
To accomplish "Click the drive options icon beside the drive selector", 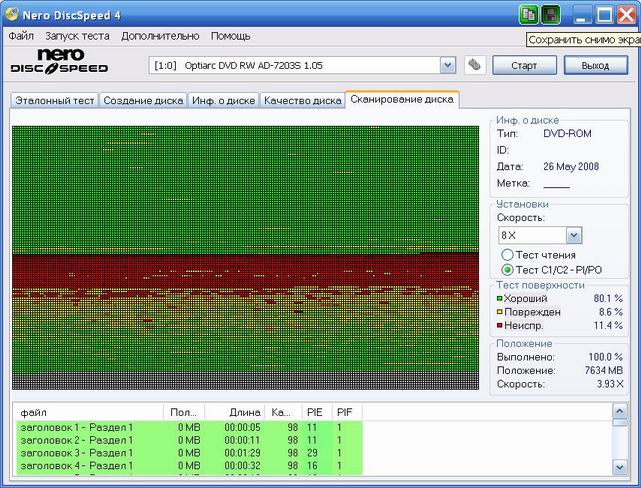I will click(475, 65).
